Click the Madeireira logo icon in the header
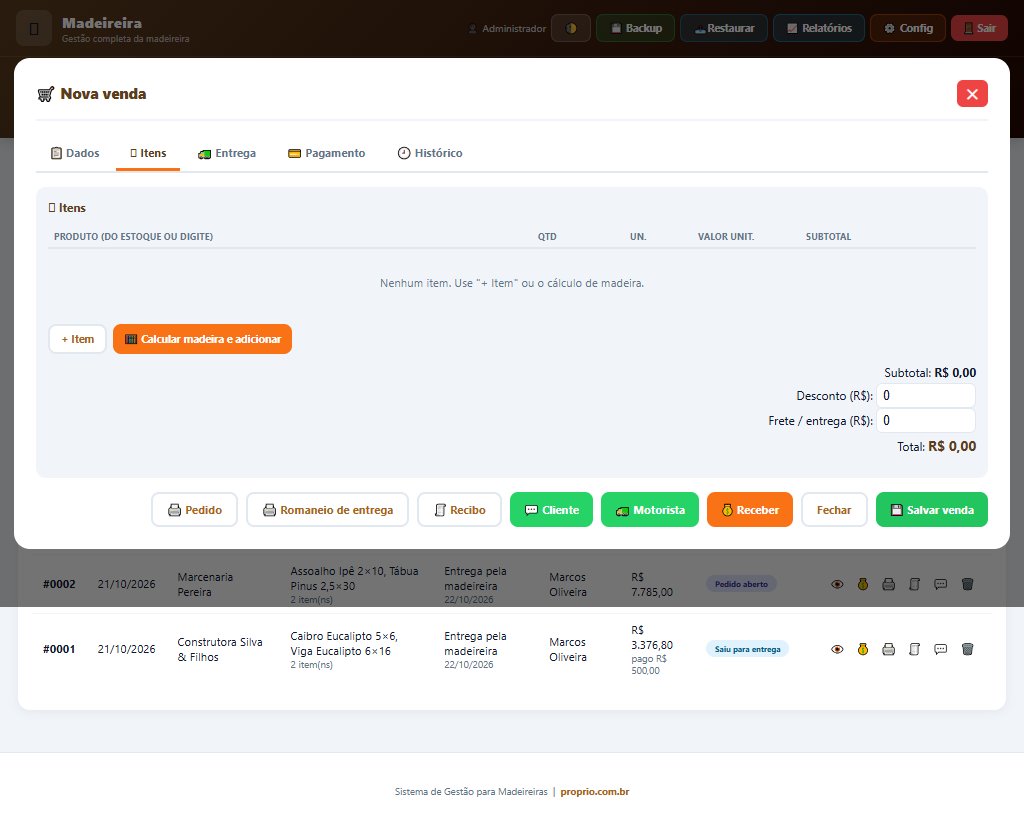 34,29
